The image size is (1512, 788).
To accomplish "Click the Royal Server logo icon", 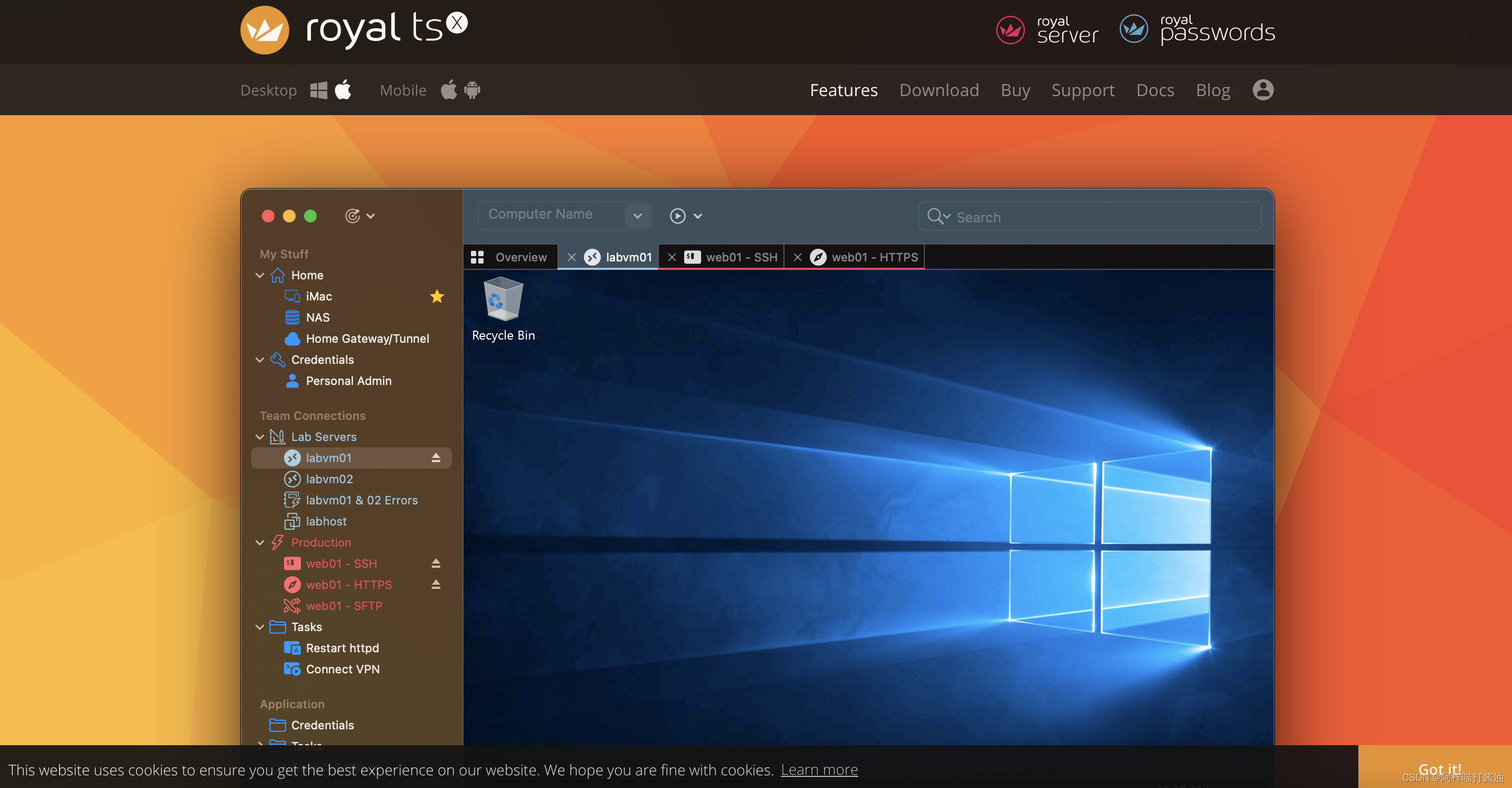I will pyautogui.click(x=1010, y=30).
